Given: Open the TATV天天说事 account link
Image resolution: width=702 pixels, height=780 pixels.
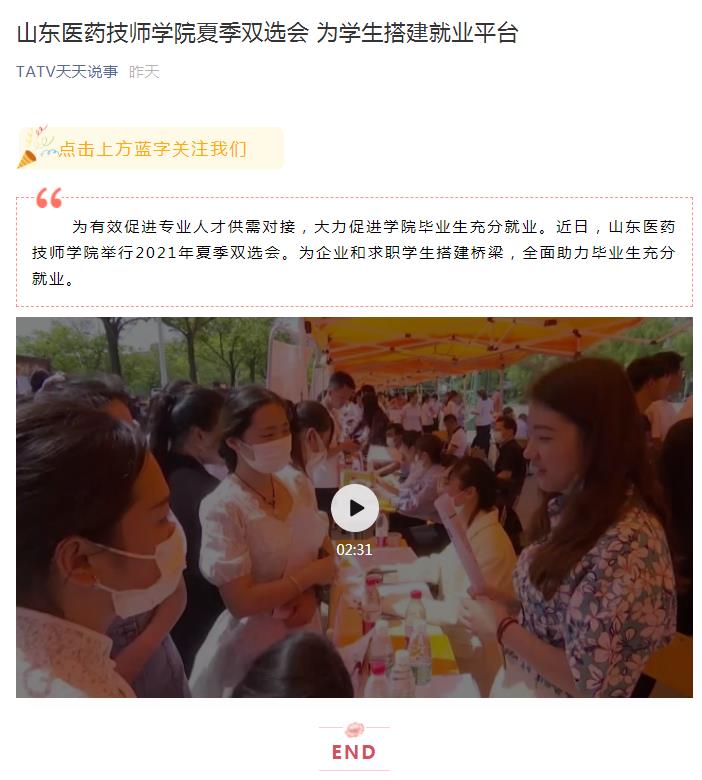Looking at the screenshot, I should click(x=67, y=72).
